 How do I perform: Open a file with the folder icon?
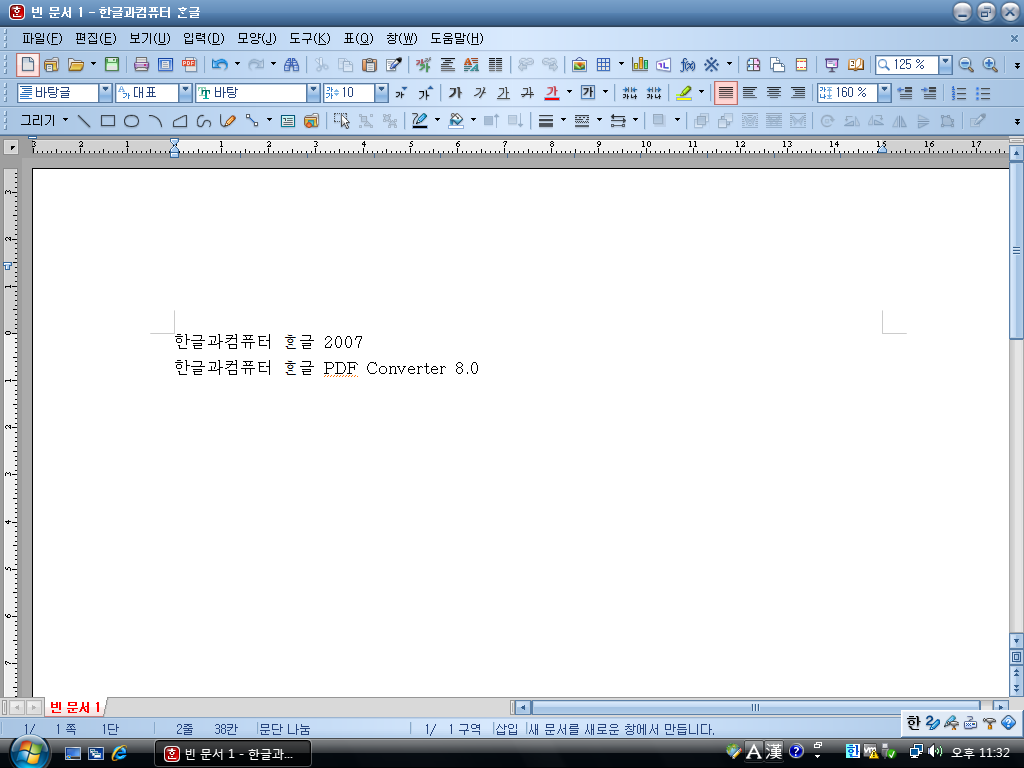(x=76, y=65)
